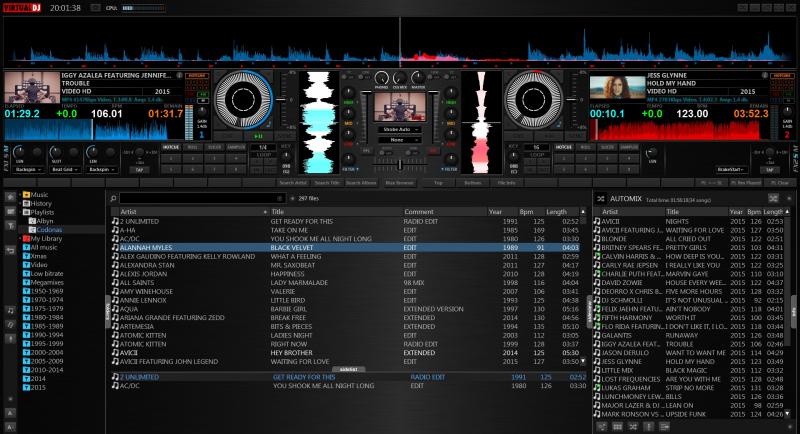Click the AUTOMIX shuffle icon
Viewport: 800px width, 434px height.
pyautogui.click(x=601, y=198)
